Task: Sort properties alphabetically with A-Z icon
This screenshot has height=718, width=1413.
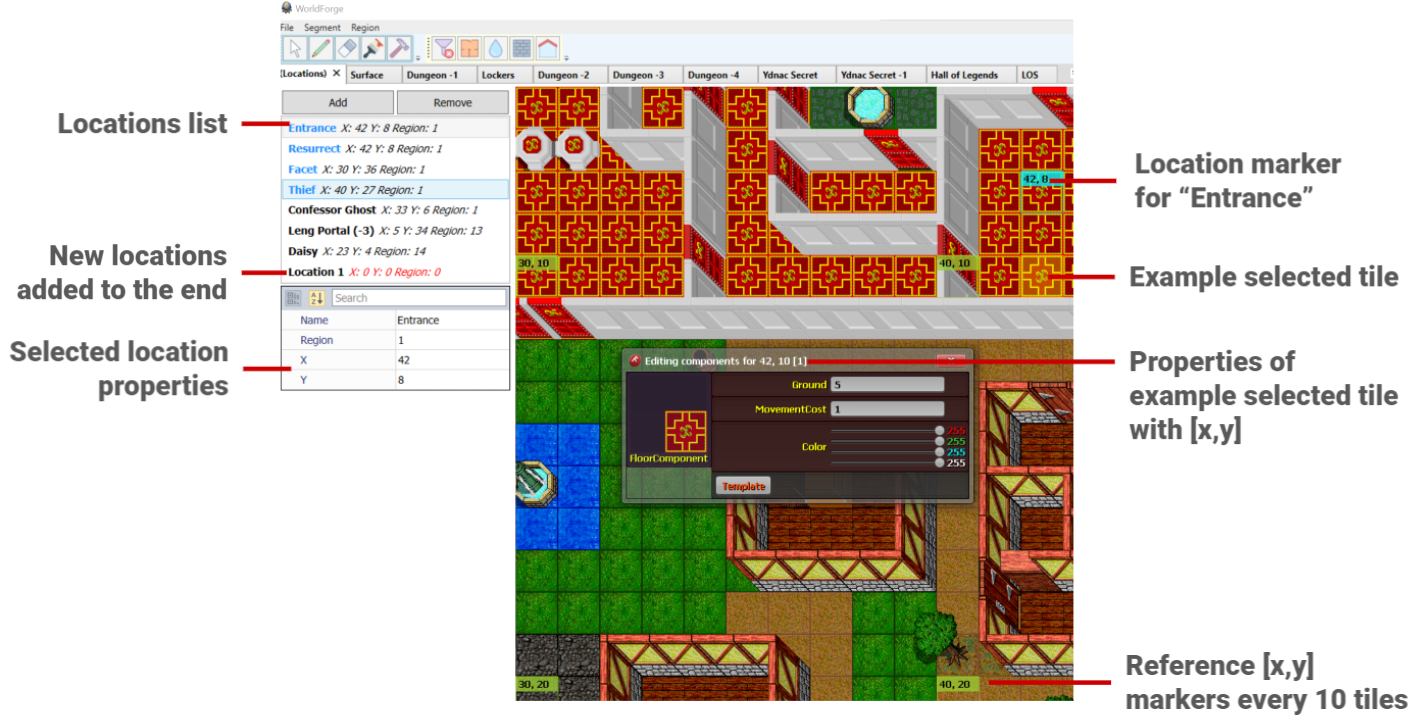Action: [317, 298]
